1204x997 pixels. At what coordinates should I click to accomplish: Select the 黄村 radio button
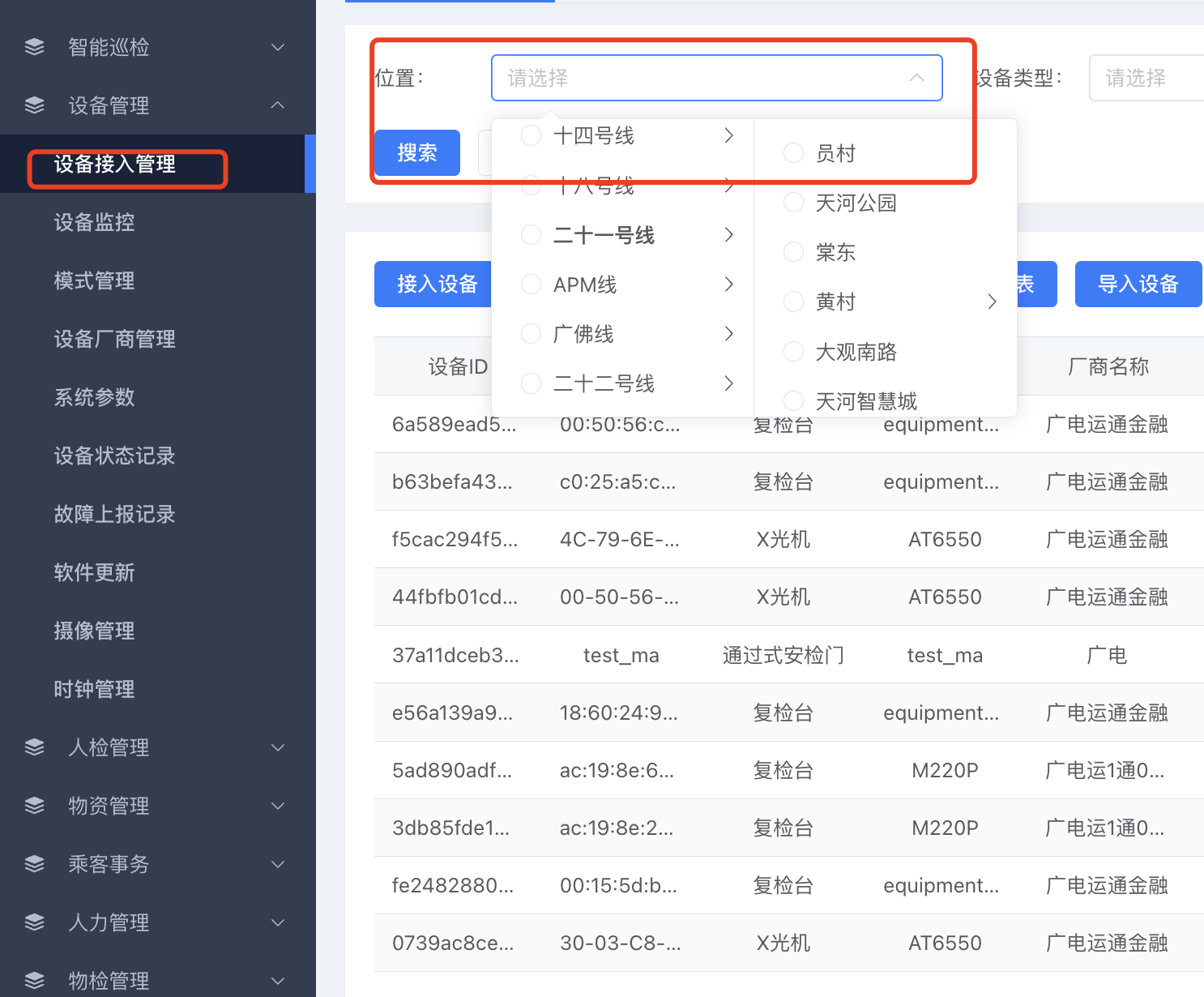(x=793, y=302)
